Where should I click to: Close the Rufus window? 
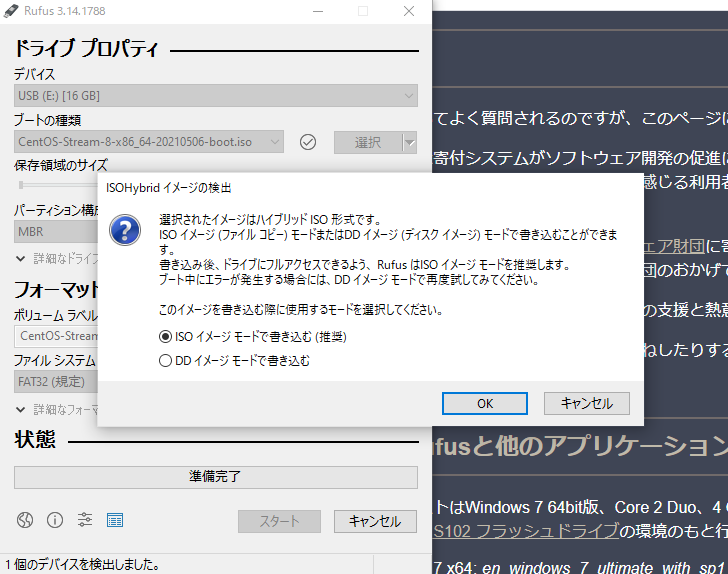tap(409, 11)
